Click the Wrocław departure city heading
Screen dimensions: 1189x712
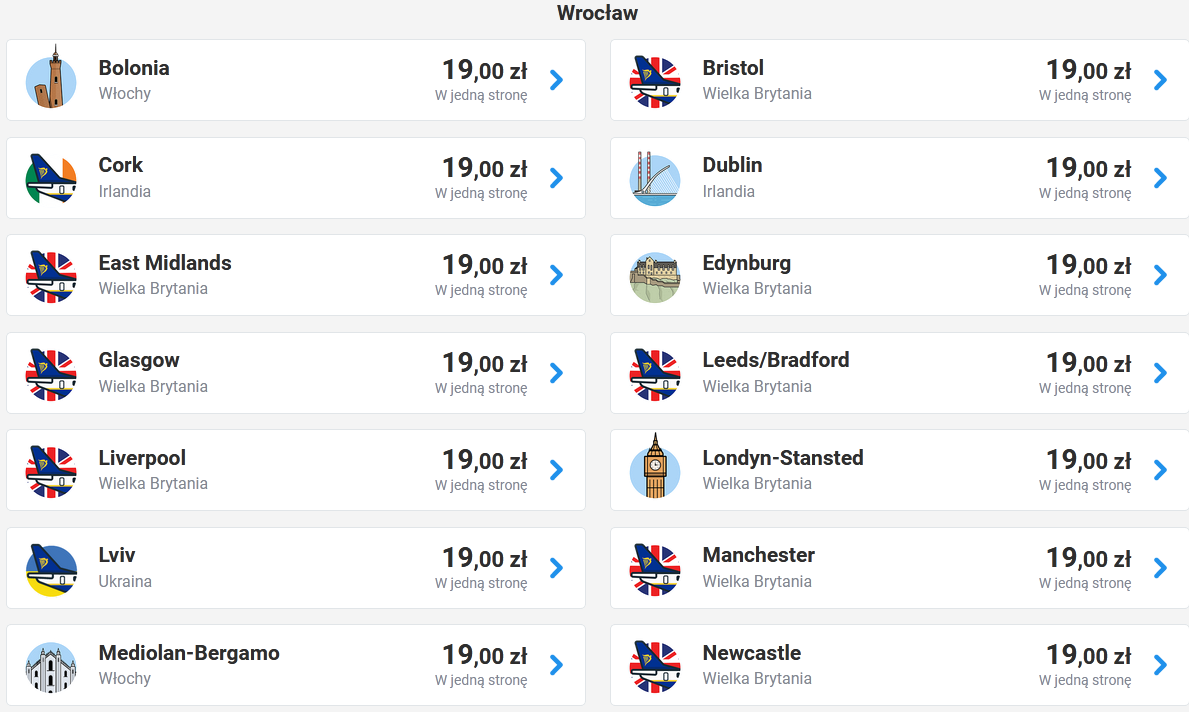597,13
